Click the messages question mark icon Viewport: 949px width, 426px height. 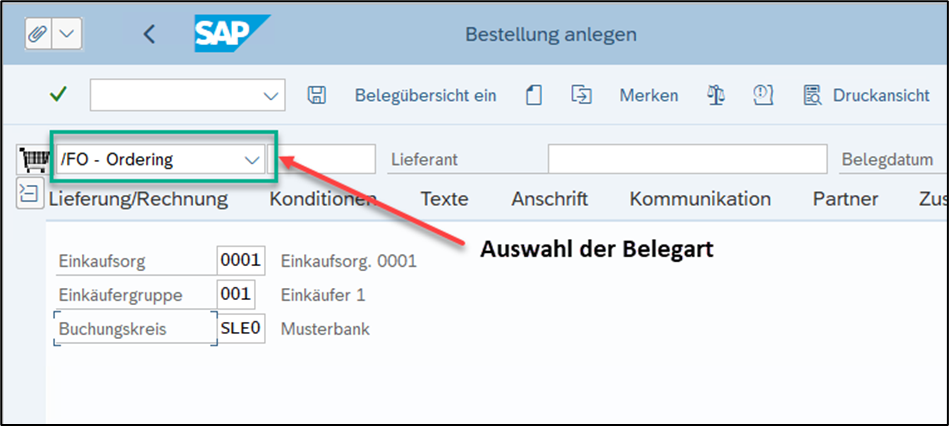(x=763, y=95)
